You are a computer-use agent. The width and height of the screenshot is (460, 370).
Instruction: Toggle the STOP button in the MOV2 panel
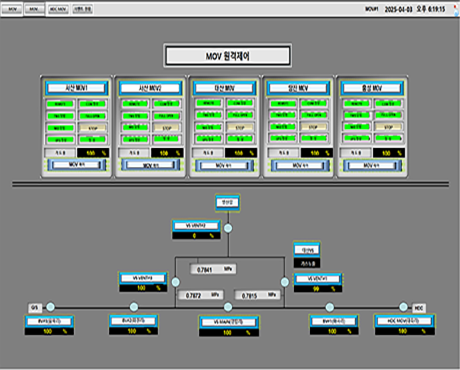pos(167,128)
